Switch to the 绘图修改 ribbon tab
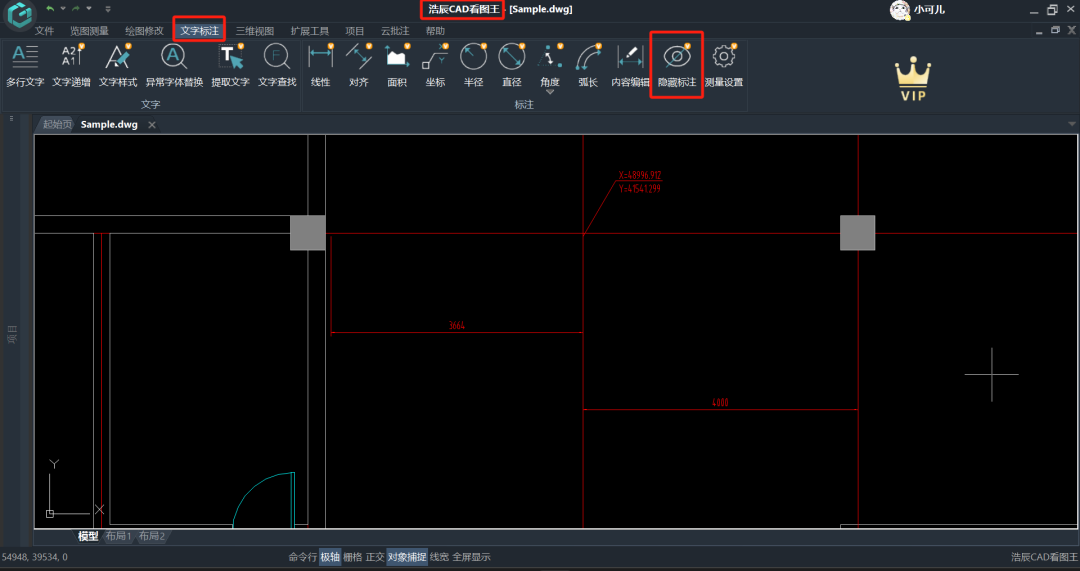Screen dimensions: 1080x571 pos(145,31)
